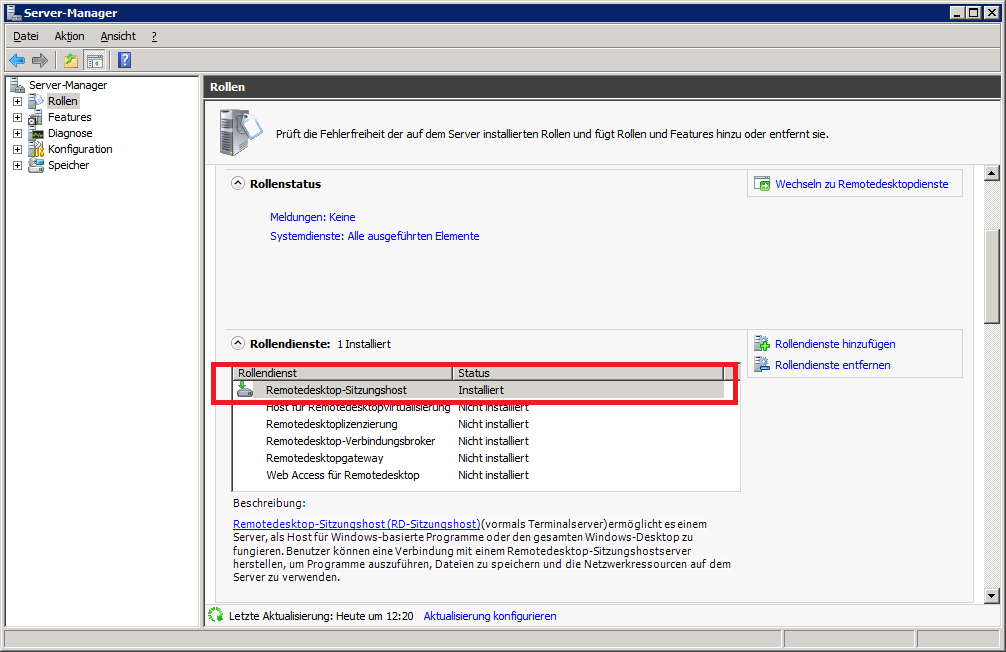Toggle the show/hide console tree icon

click(94, 60)
